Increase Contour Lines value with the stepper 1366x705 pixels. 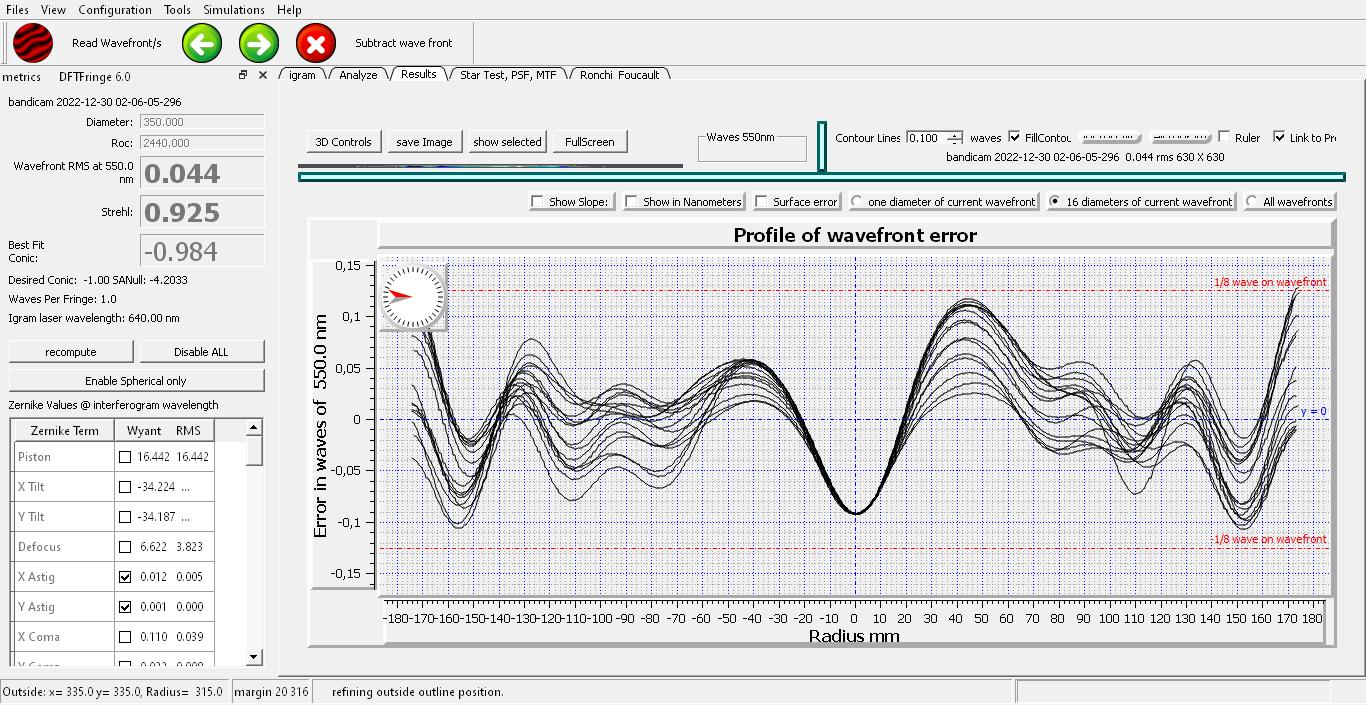click(x=955, y=134)
